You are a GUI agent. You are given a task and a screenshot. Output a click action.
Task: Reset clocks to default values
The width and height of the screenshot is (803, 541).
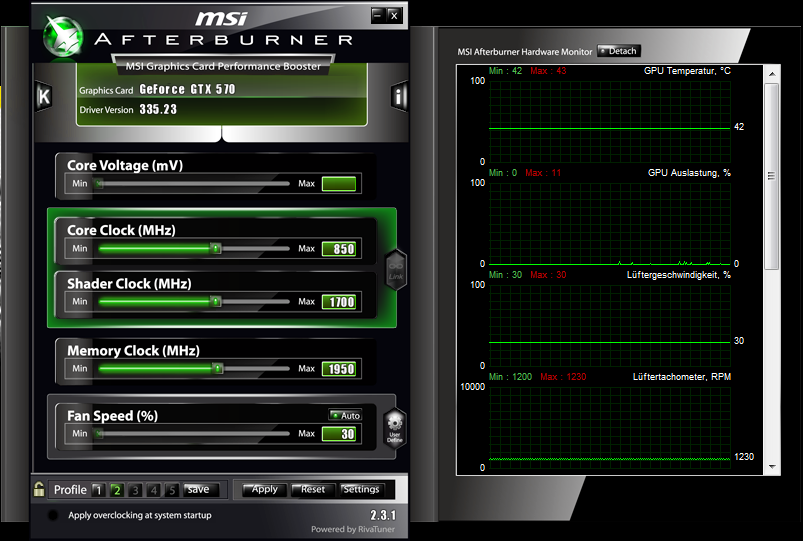point(312,490)
